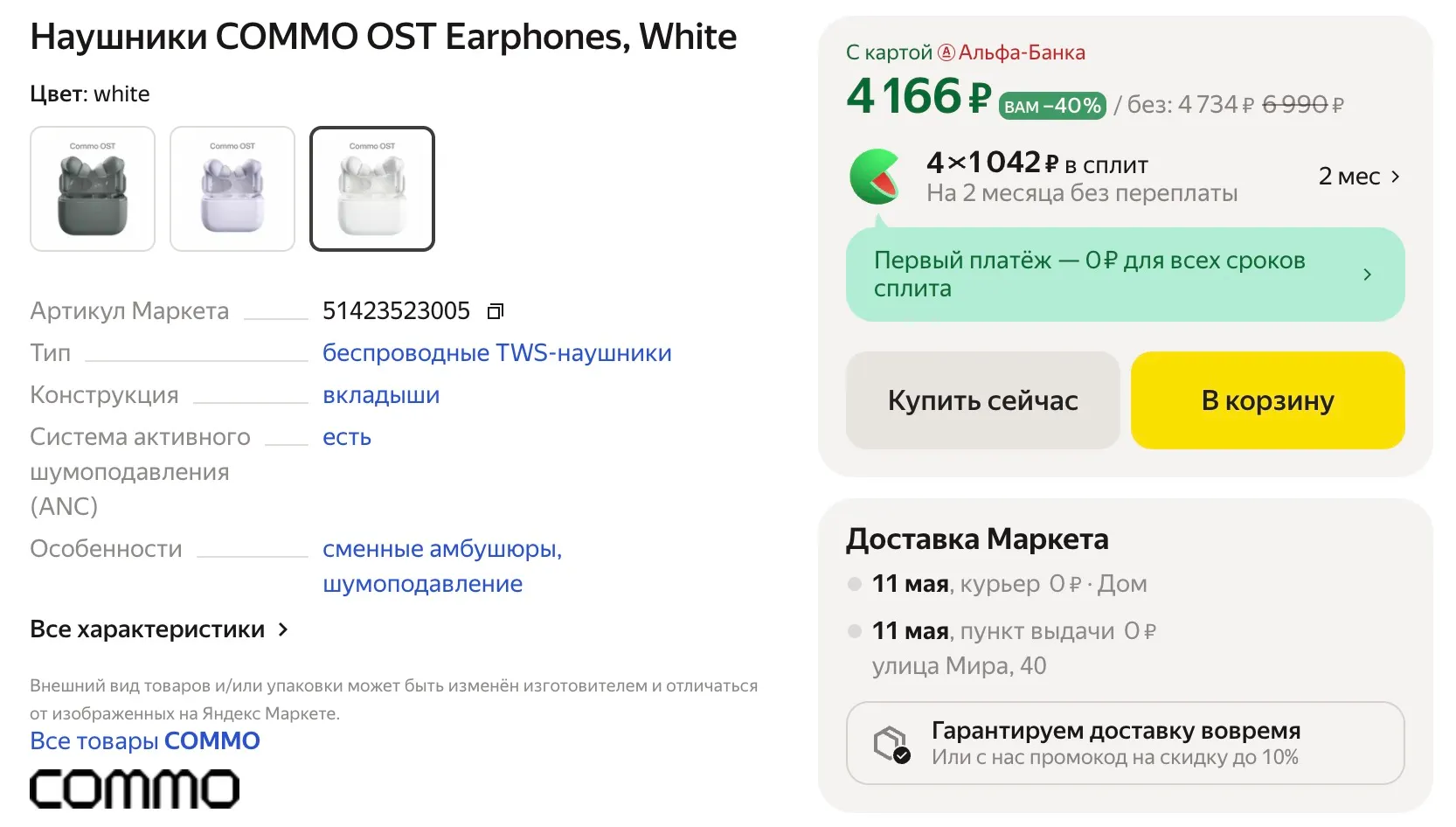Expand the 2 мес split term selector
This screenshot has height=827, width=1456.
click(x=1359, y=177)
